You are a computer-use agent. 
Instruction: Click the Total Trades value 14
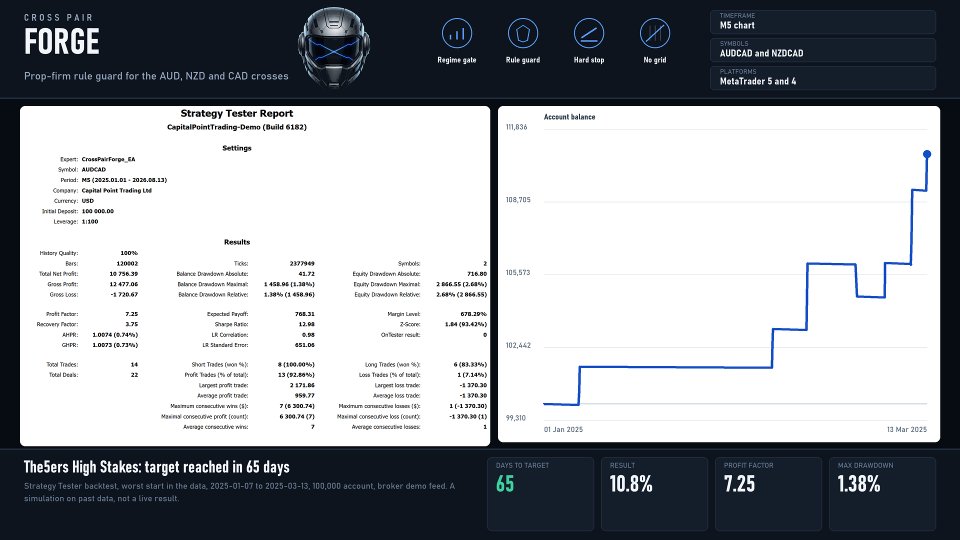click(x=134, y=364)
